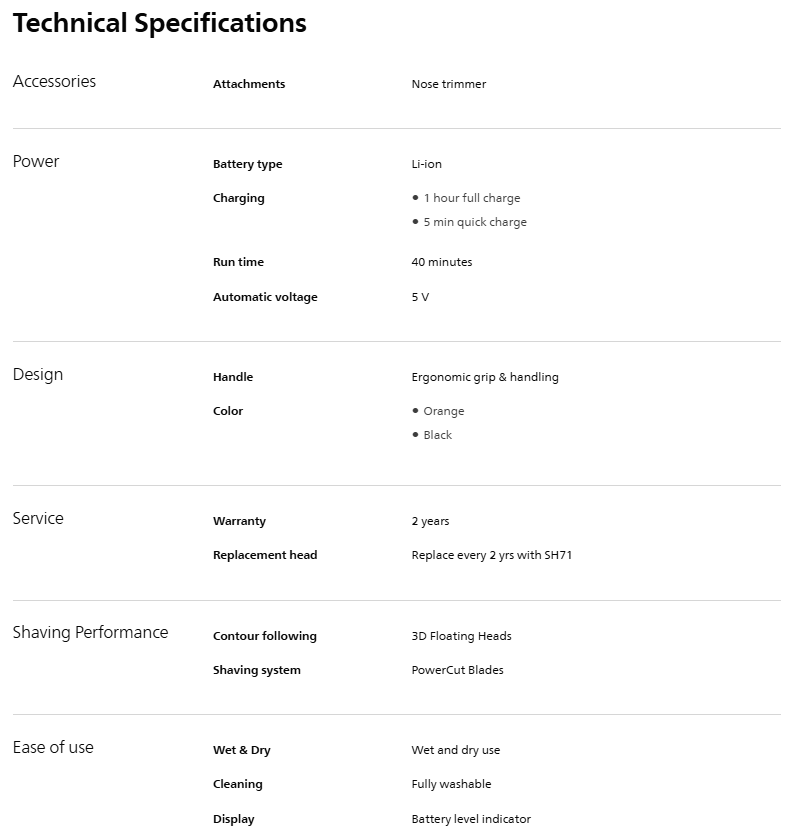Select the 1 hour full charge item
This screenshot has height=837, width=790.
pos(471,198)
